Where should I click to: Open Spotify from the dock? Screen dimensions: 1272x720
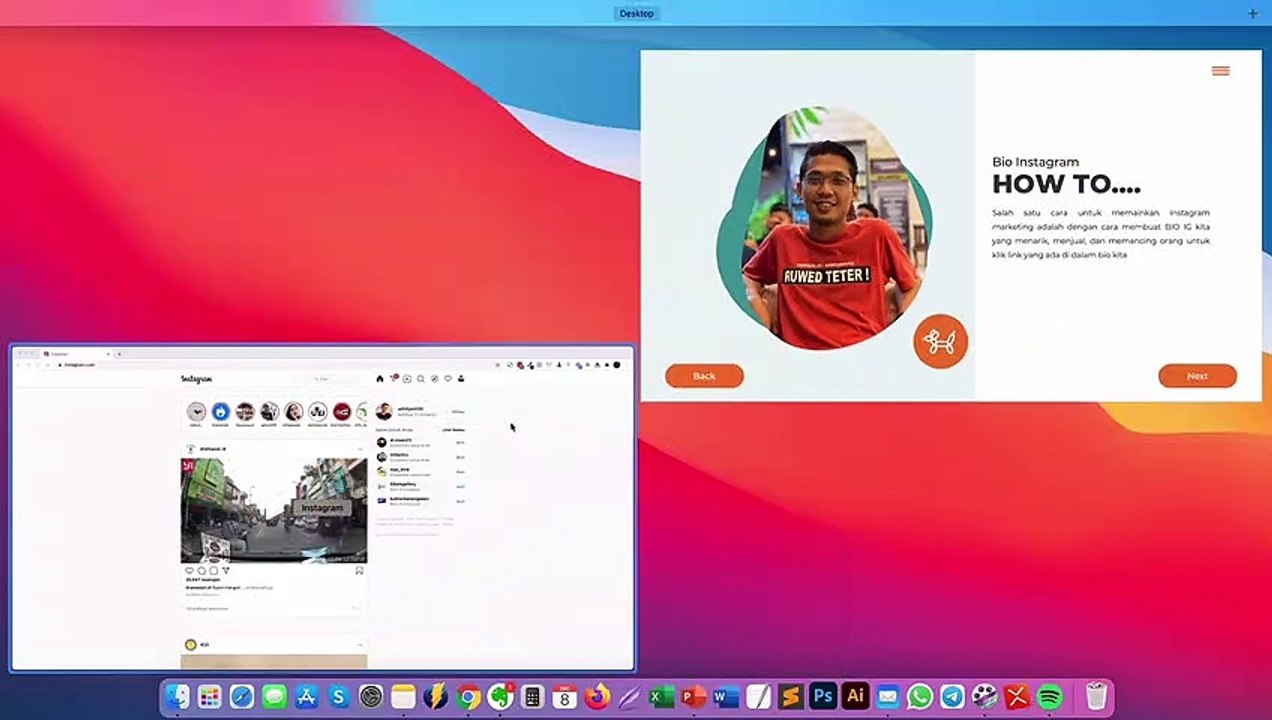pyautogui.click(x=1049, y=697)
